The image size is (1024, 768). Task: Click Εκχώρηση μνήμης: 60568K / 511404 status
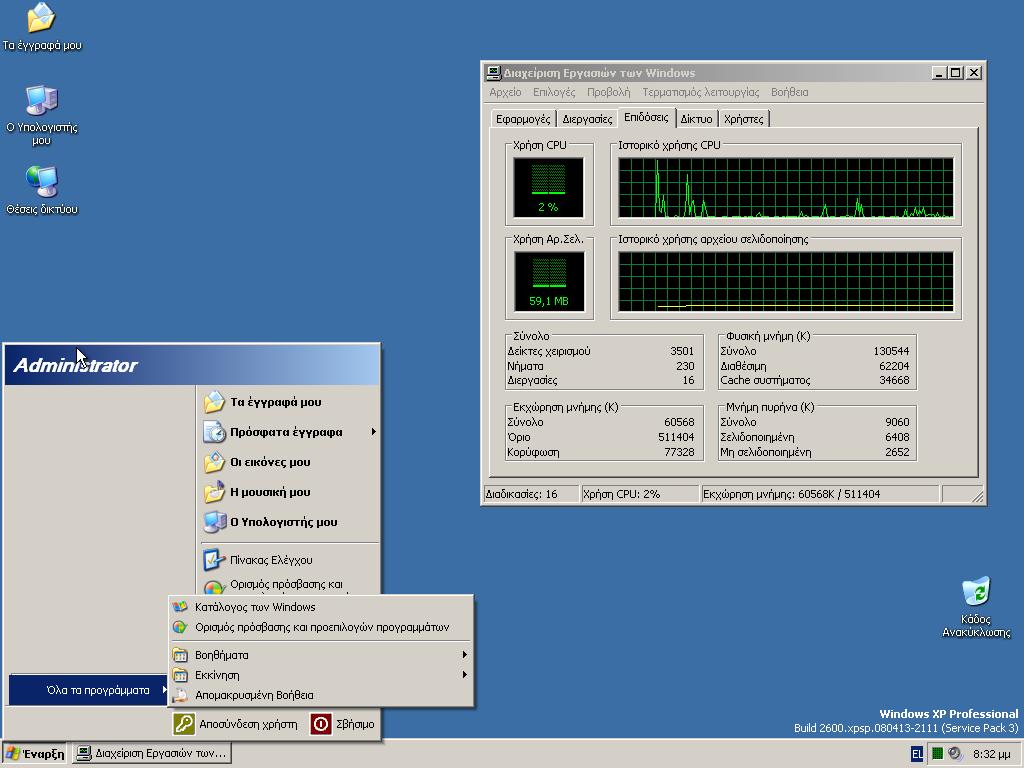(820, 494)
